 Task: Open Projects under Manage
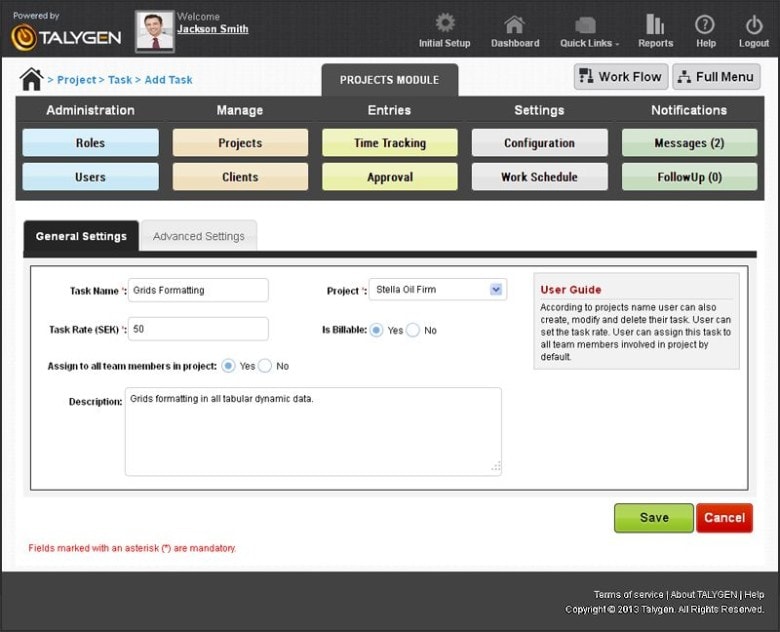(240, 143)
